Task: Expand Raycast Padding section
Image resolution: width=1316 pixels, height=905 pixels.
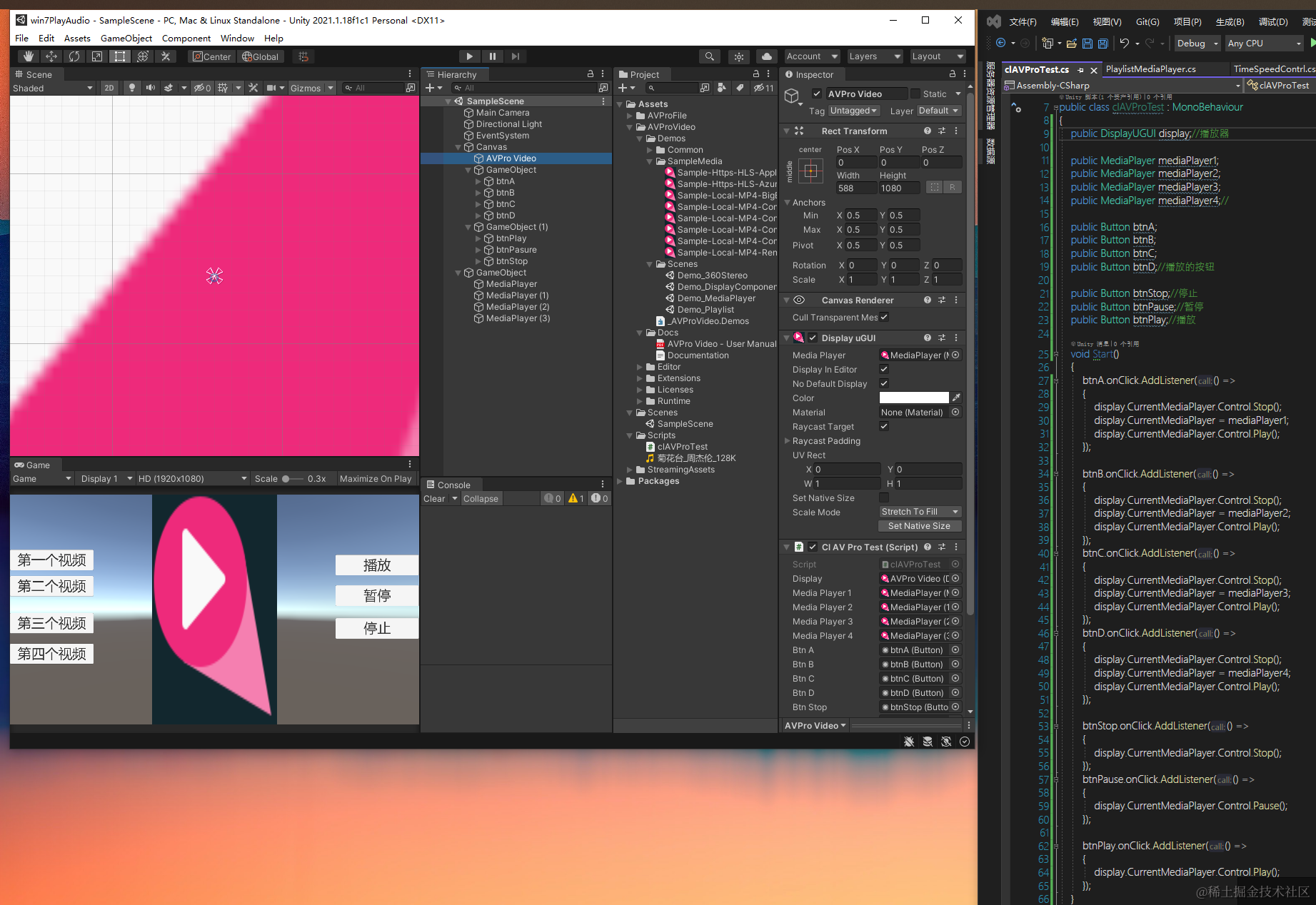Action: tap(788, 440)
